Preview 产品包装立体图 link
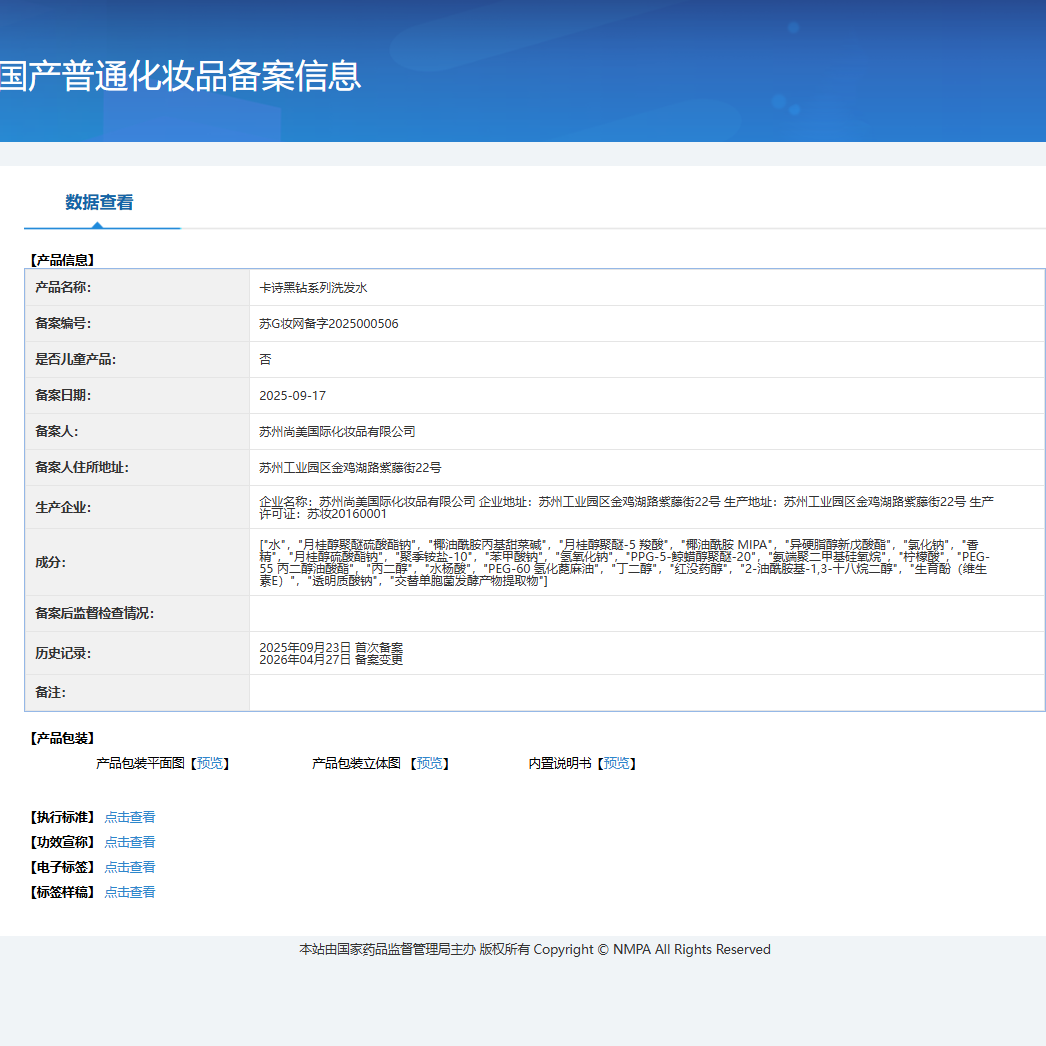This screenshot has width=1046, height=1046. (430, 763)
